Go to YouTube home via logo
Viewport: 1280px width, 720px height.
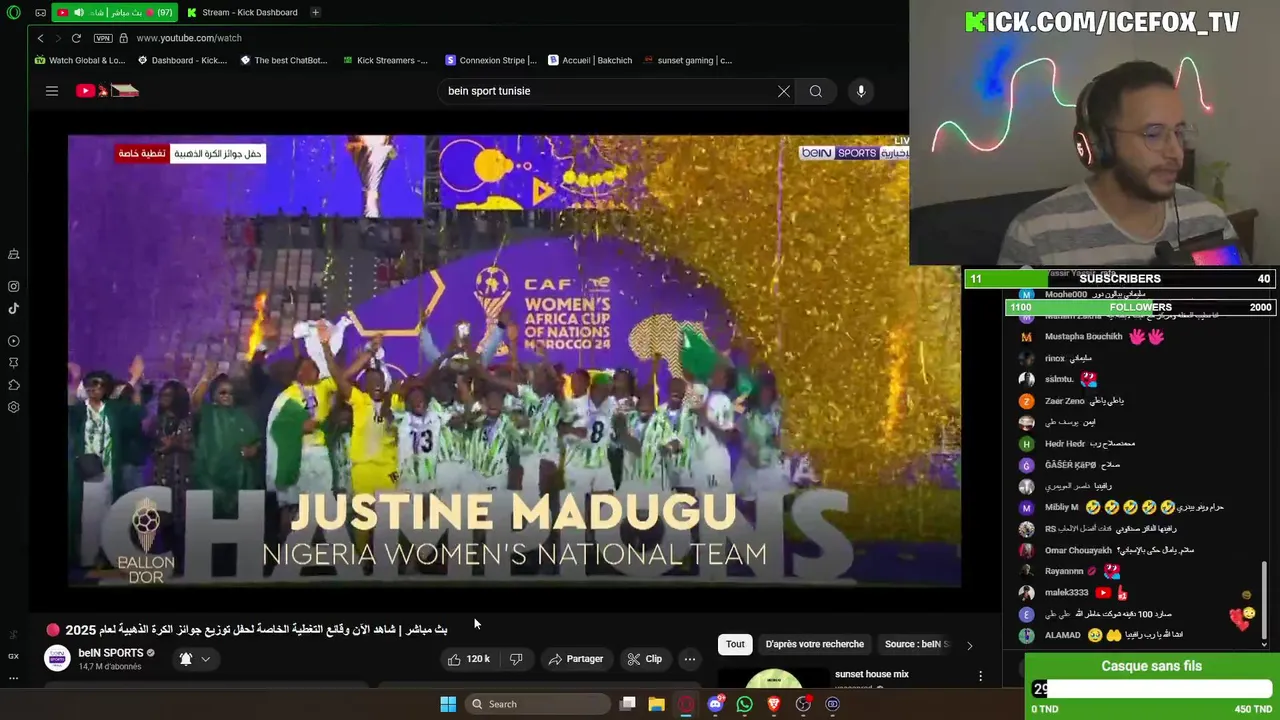[x=107, y=91]
